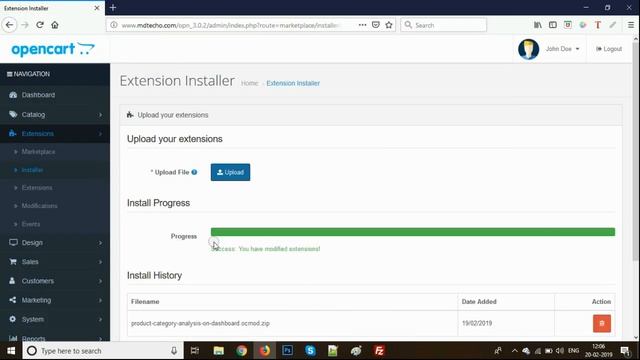The width and height of the screenshot is (640, 360).
Task: Click the Firefox Search box
Action: tap(444, 25)
